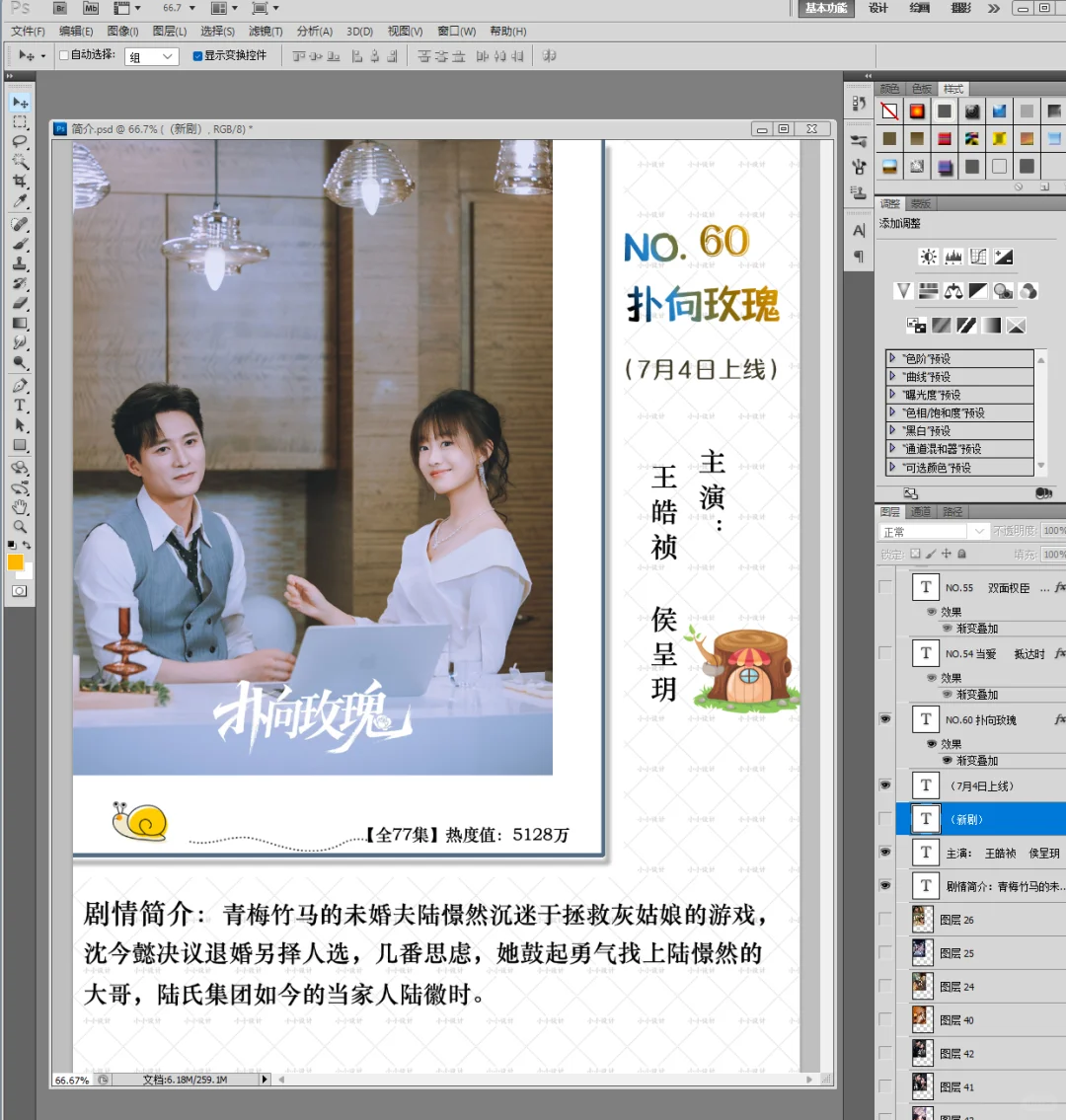Viewport: 1066px width, 1120px height.
Task: Select the Eyedropper tool
Action: pyautogui.click(x=20, y=201)
